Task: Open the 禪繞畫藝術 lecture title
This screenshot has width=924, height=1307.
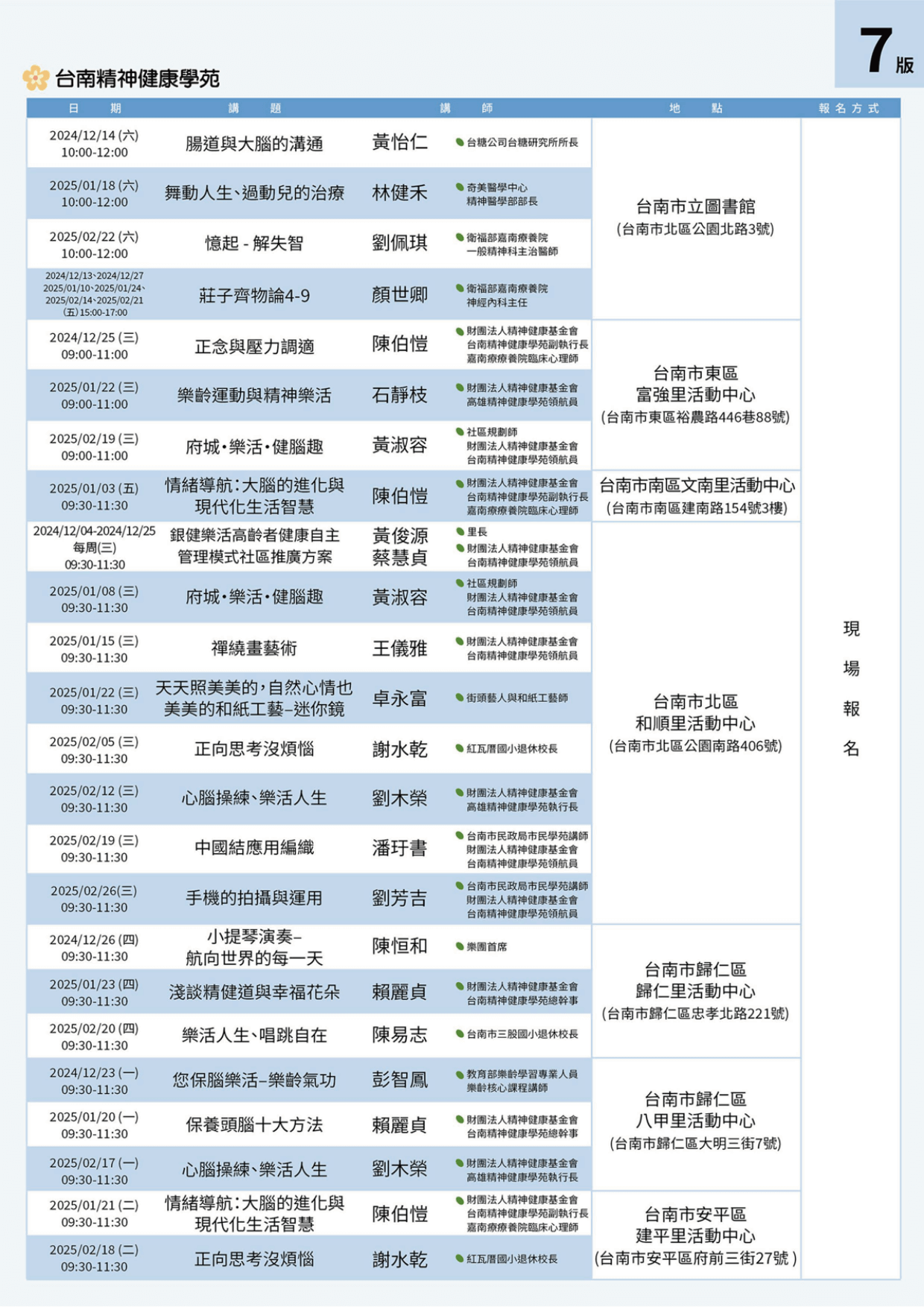Action: (x=254, y=649)
